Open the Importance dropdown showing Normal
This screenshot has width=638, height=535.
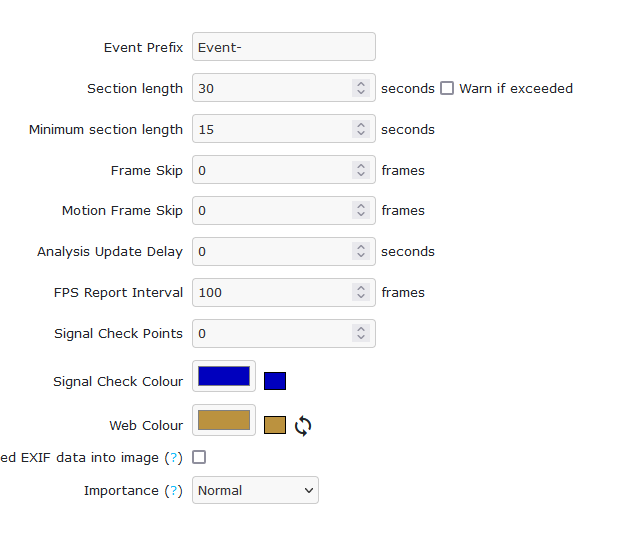click(x=256, y=490)
